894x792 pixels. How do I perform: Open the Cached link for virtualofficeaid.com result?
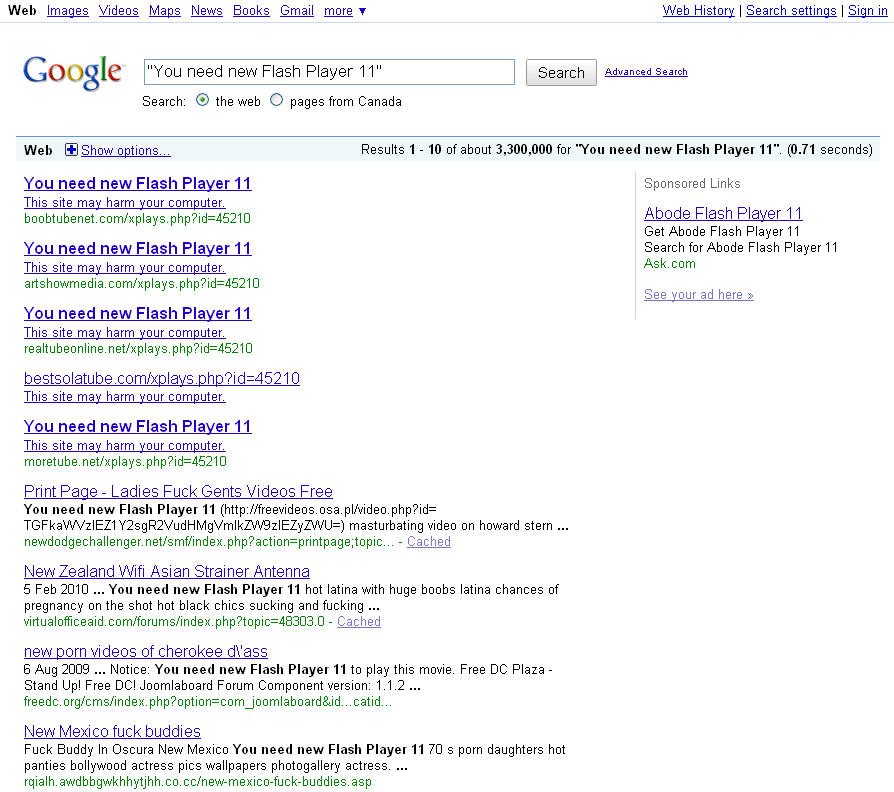pyautogui.click(x=359, y=622)
